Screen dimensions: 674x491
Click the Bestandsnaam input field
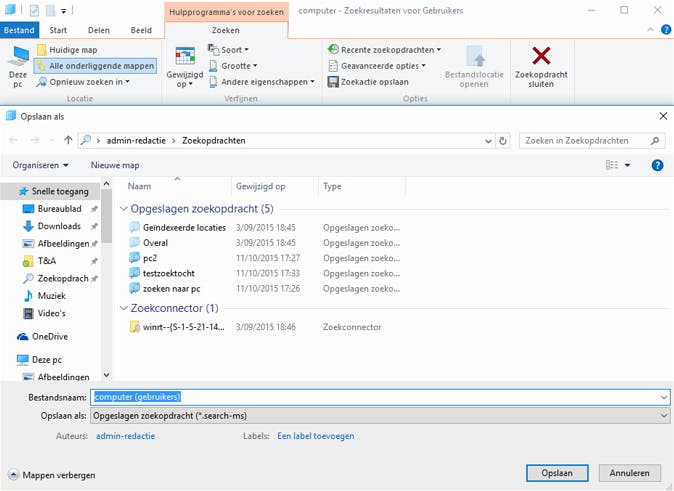[380, 397]
